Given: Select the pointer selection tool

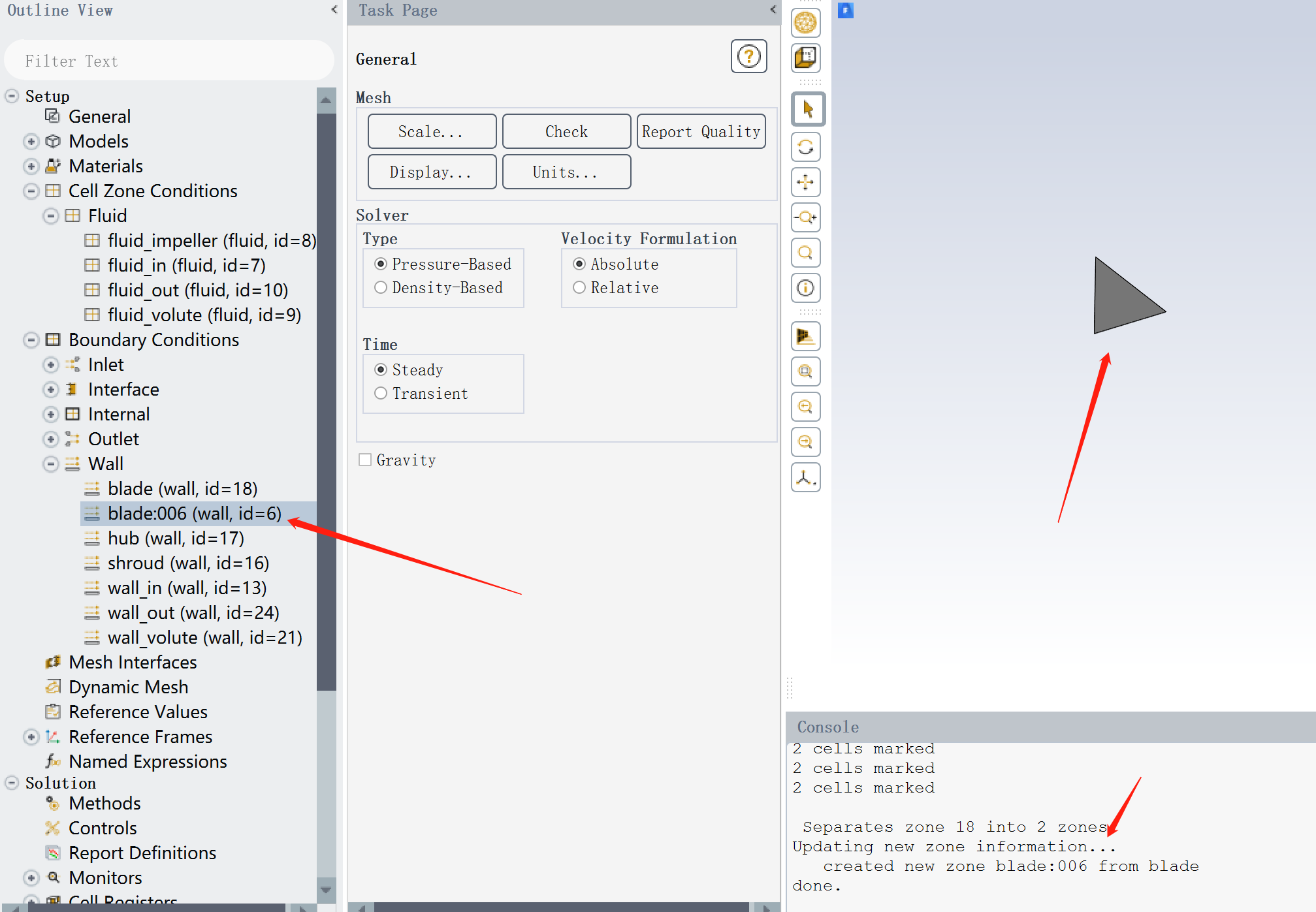Looking at the screenshot, I should coord(807,109).
